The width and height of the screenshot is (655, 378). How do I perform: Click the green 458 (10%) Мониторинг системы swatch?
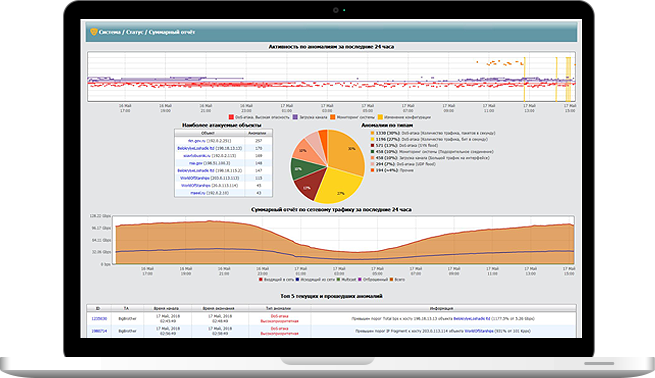pos(373,152)
